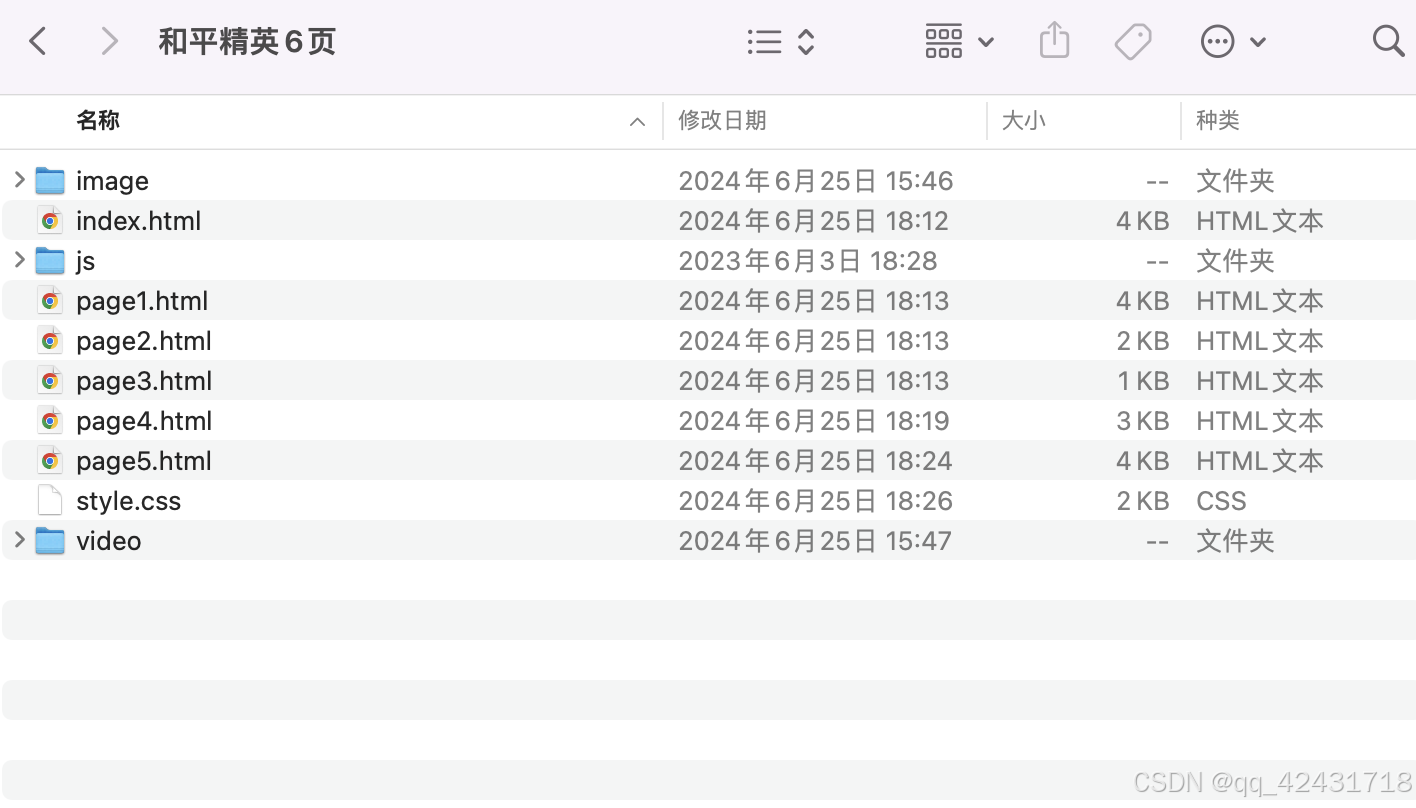Expand the js folder disclosure arrow
The image size is (1416, 808).
(19, 260)
